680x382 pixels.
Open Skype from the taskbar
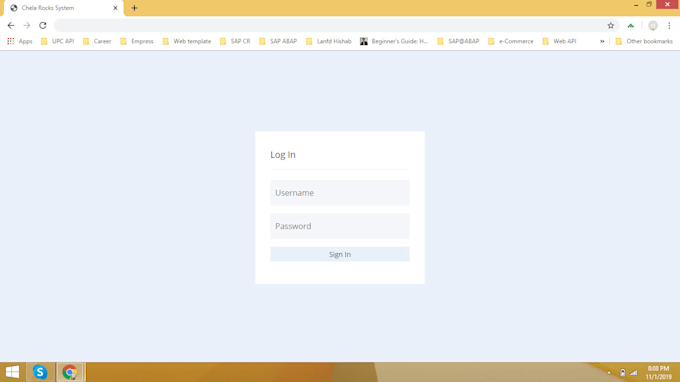40,372
